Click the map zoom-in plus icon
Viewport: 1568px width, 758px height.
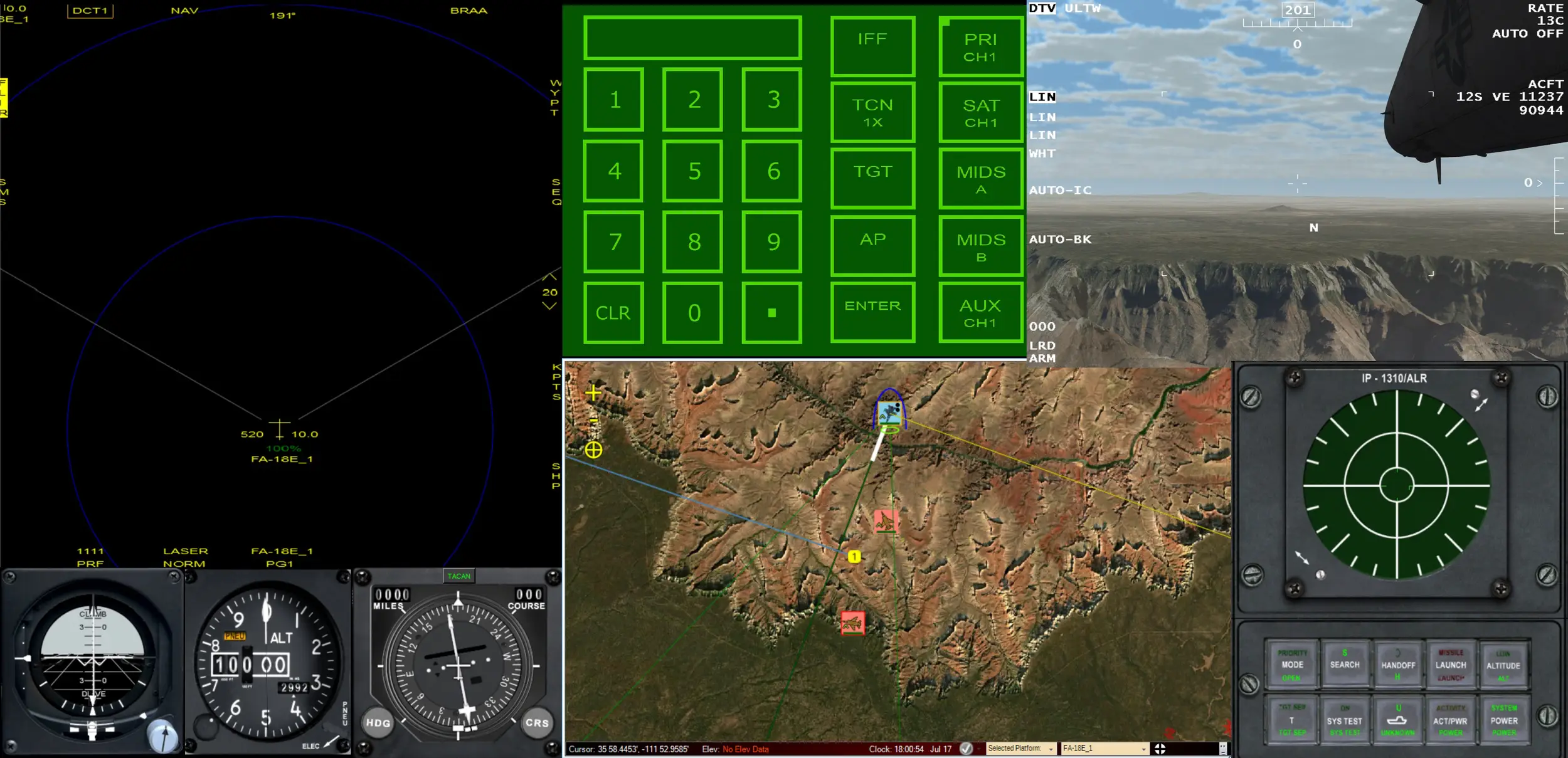pyautogui.click(x=593, y=393)
